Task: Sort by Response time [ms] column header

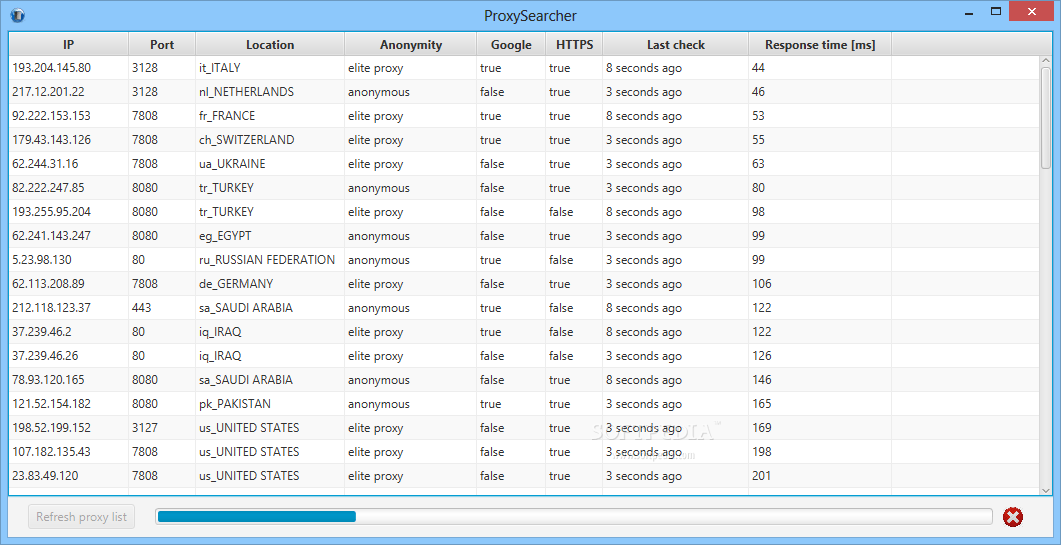Action: pyautogui.click(x=820, y=45)
